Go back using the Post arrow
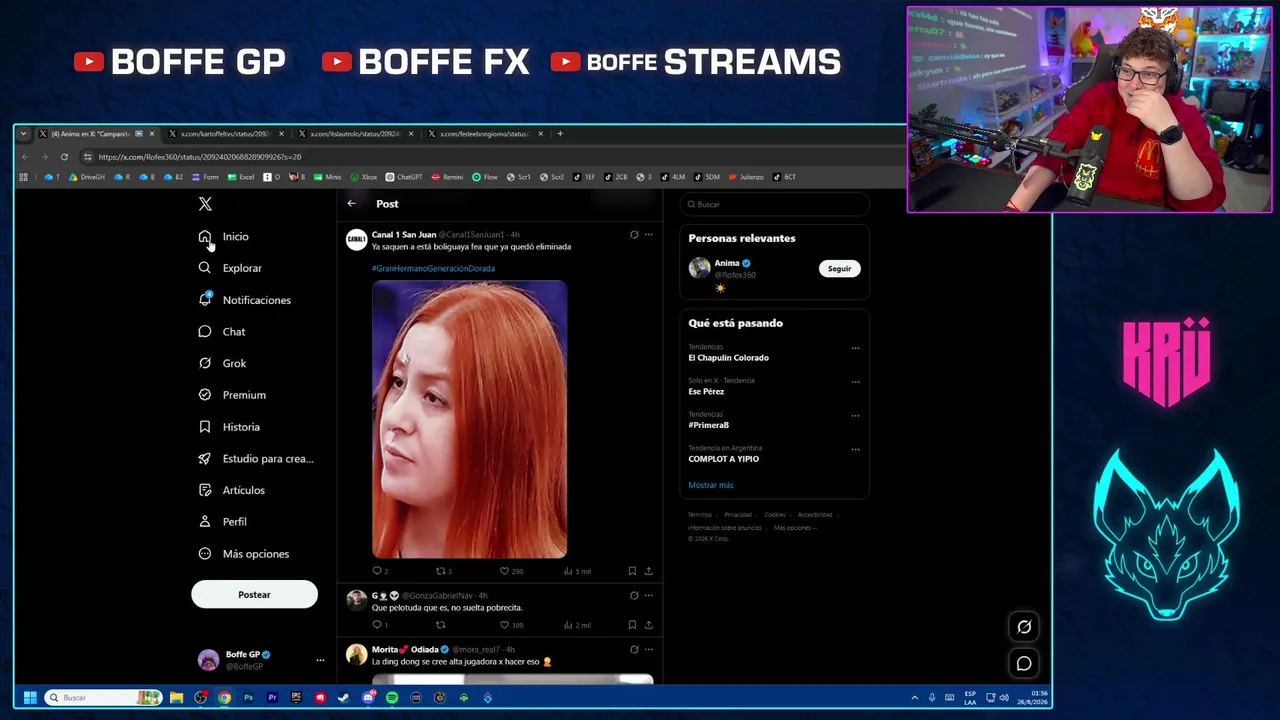 351,204
